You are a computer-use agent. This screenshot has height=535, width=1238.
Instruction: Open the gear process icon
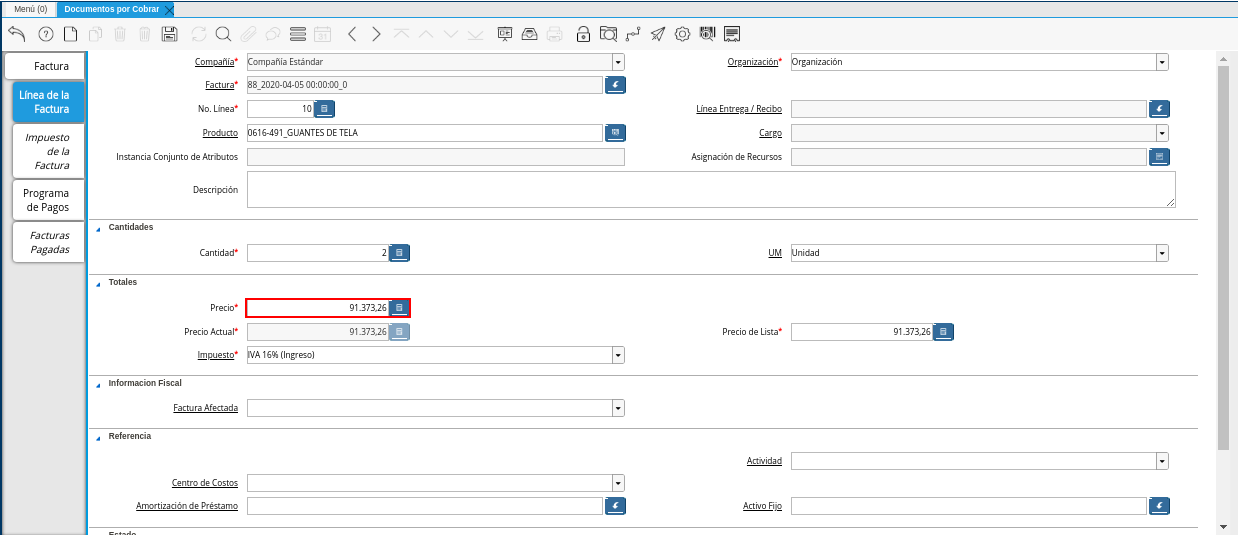[682, 34]
